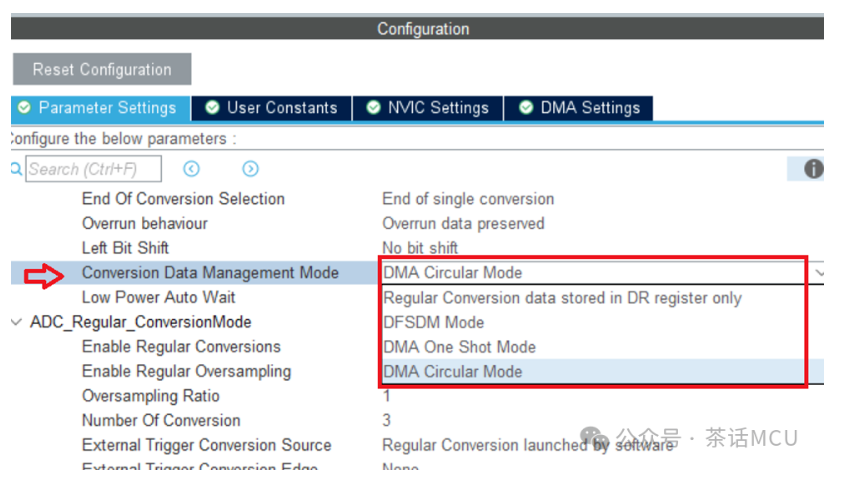Go to next search result arrow
The image size is (849, 491).
tap(250, 169)
